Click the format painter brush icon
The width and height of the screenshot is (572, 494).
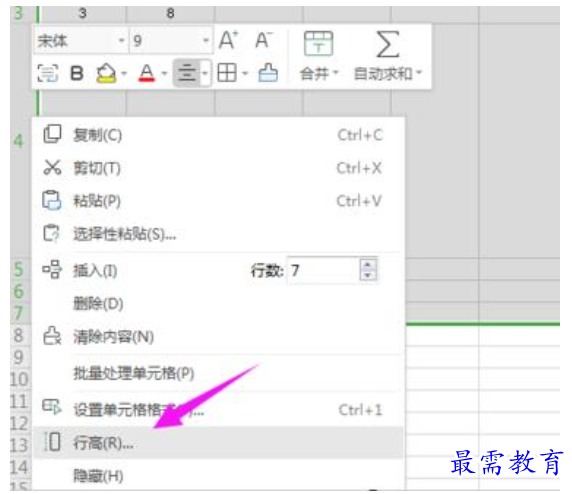(268, 73)
